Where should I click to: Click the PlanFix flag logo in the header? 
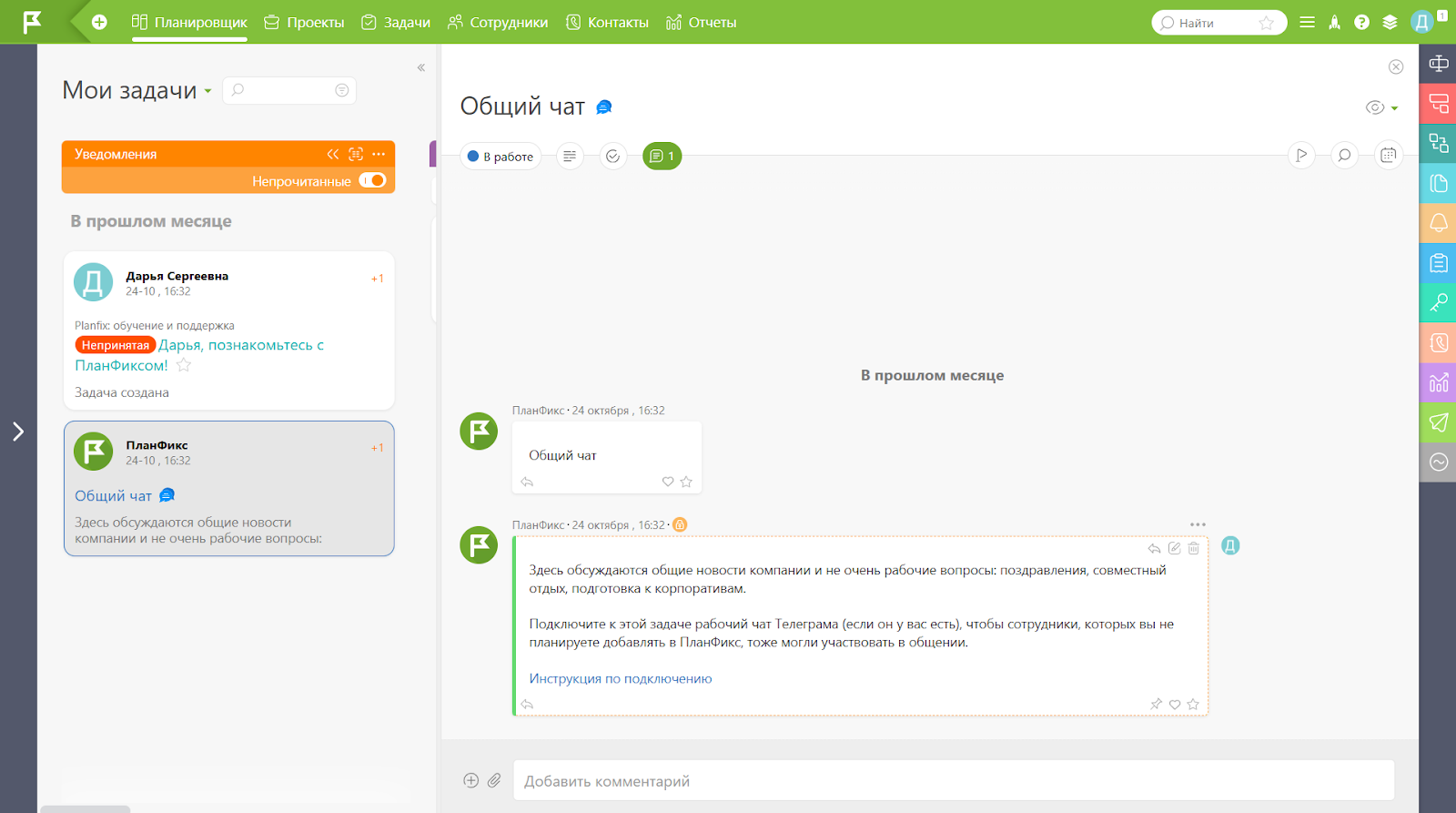coord(33,22)
